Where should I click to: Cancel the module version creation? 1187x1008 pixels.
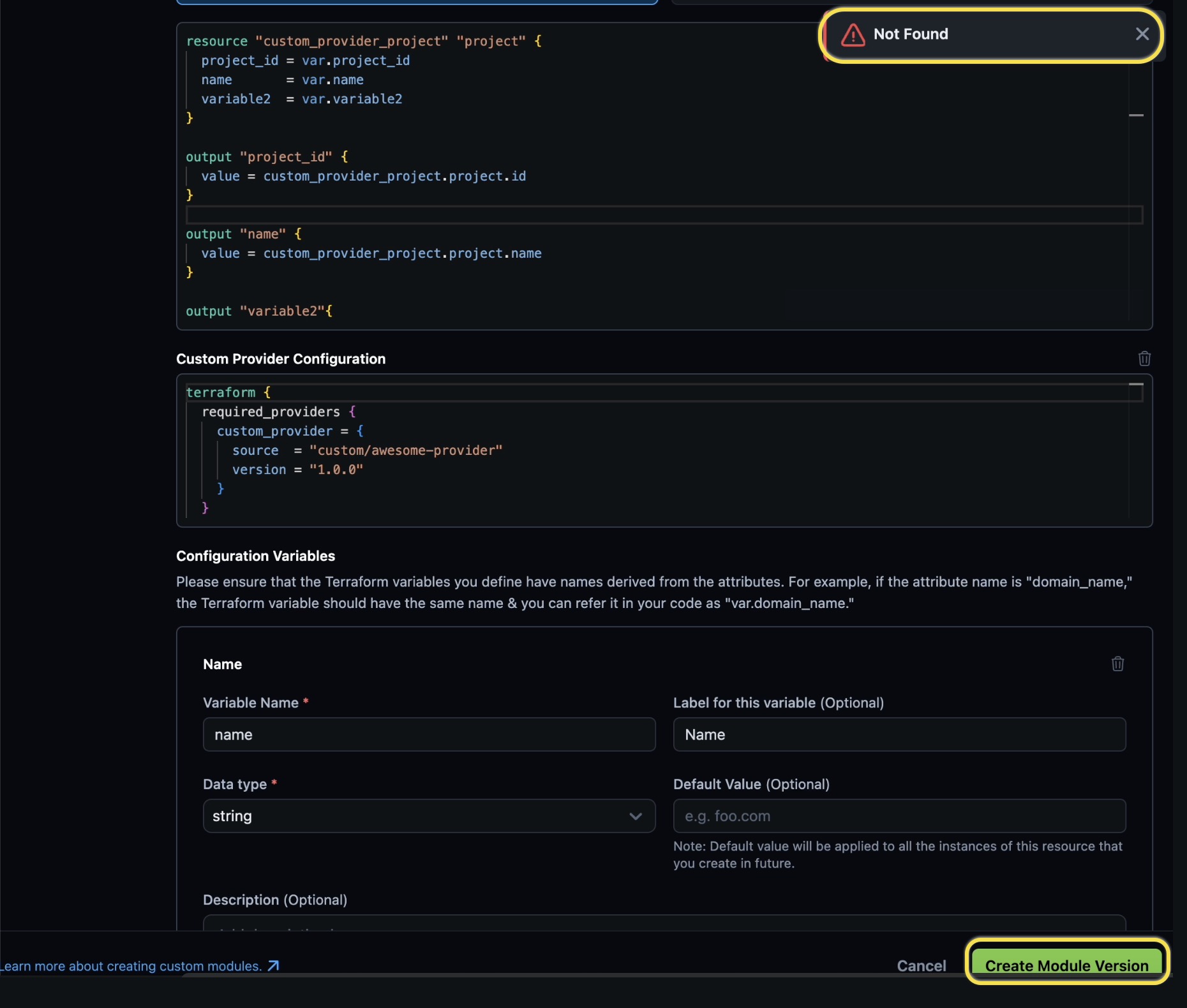(x=921, y=966)
